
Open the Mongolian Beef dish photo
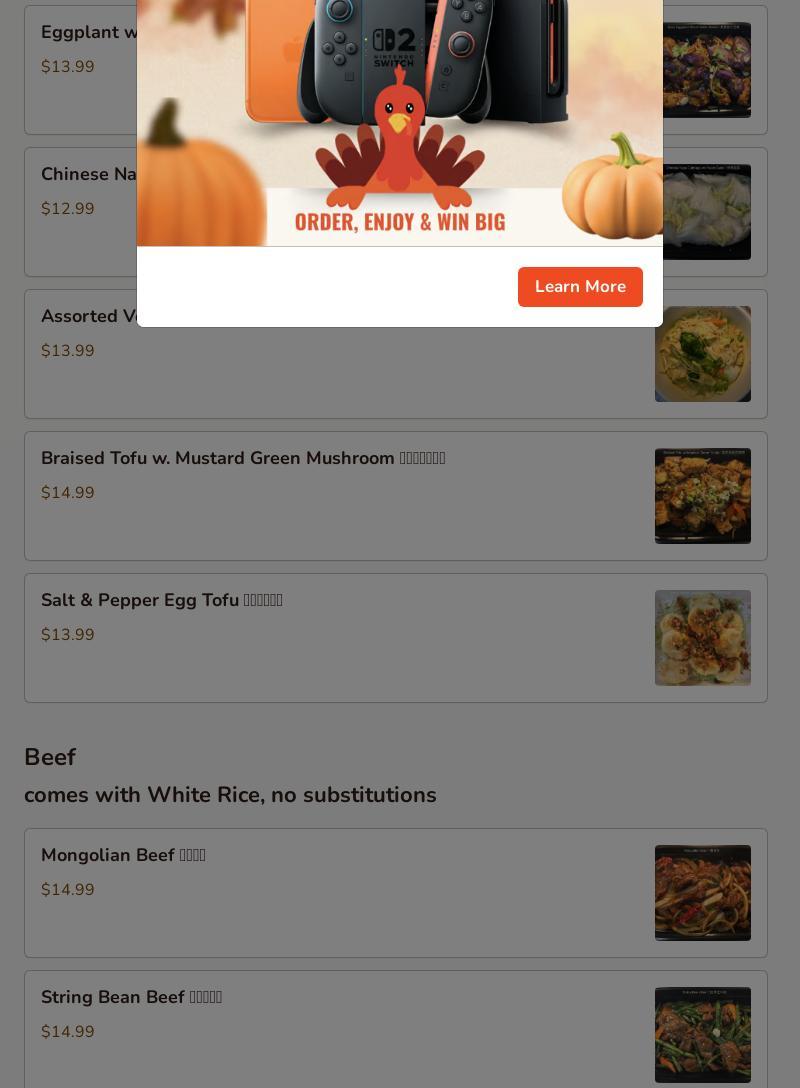703,893
